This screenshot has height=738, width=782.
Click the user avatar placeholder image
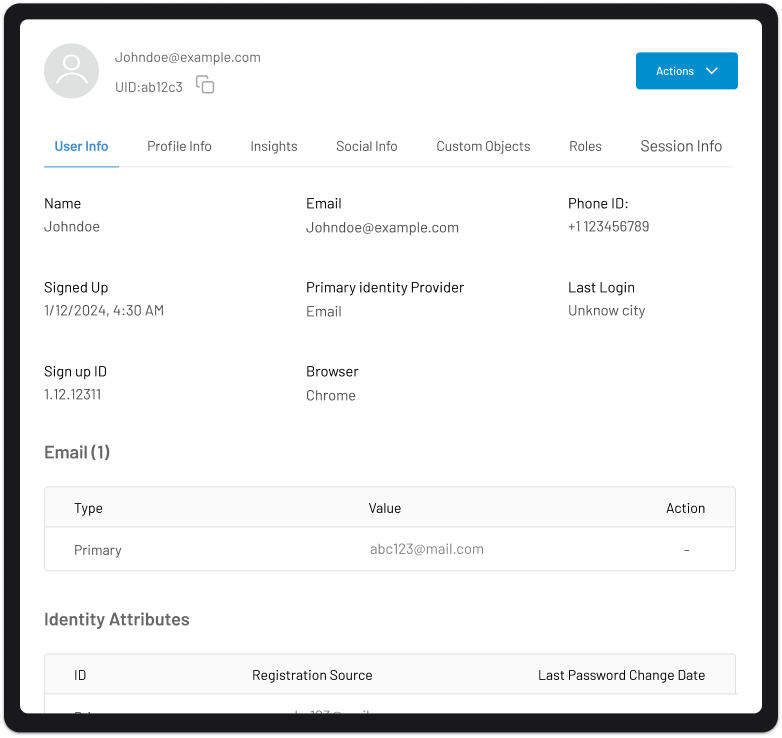pos(71,71)
